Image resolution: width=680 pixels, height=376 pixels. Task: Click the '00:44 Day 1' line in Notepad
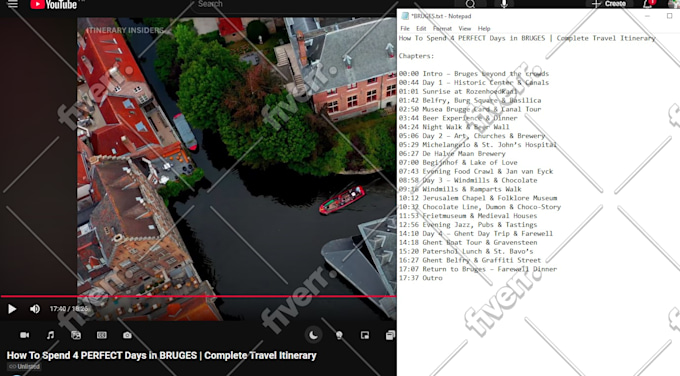click(474, 82)
